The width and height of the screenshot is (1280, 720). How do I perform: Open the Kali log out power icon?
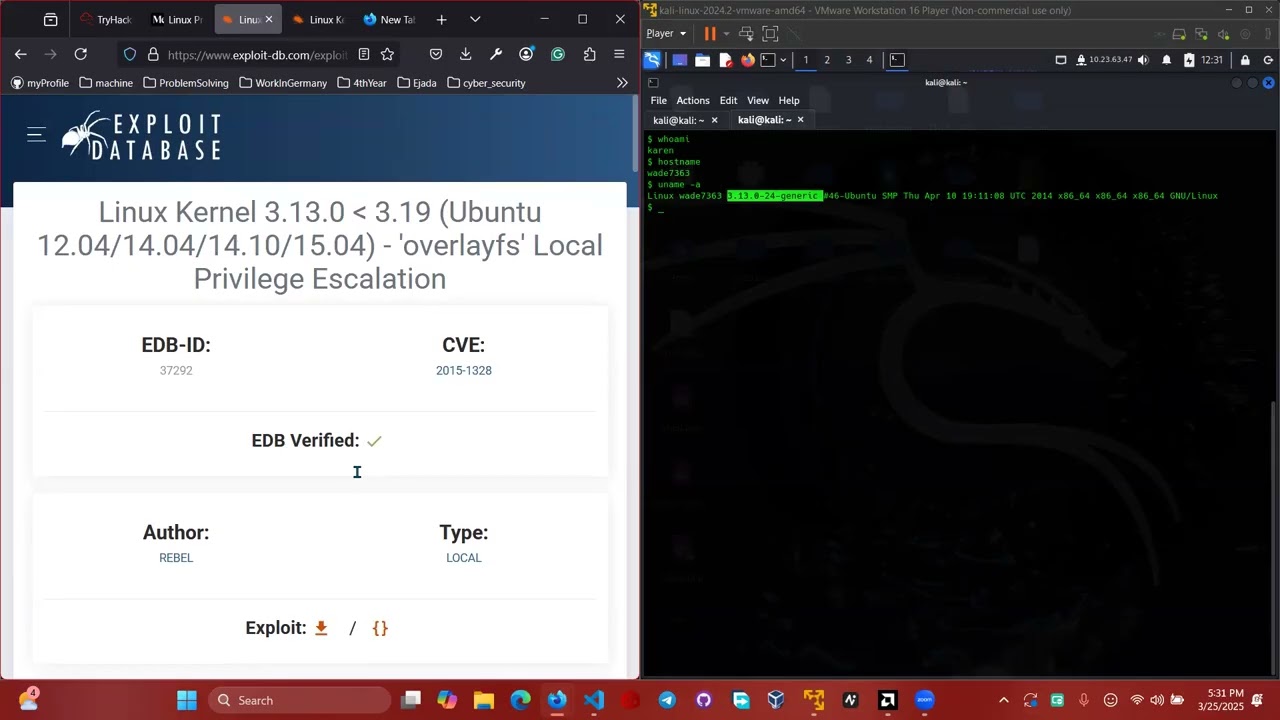click(1268, 60)
